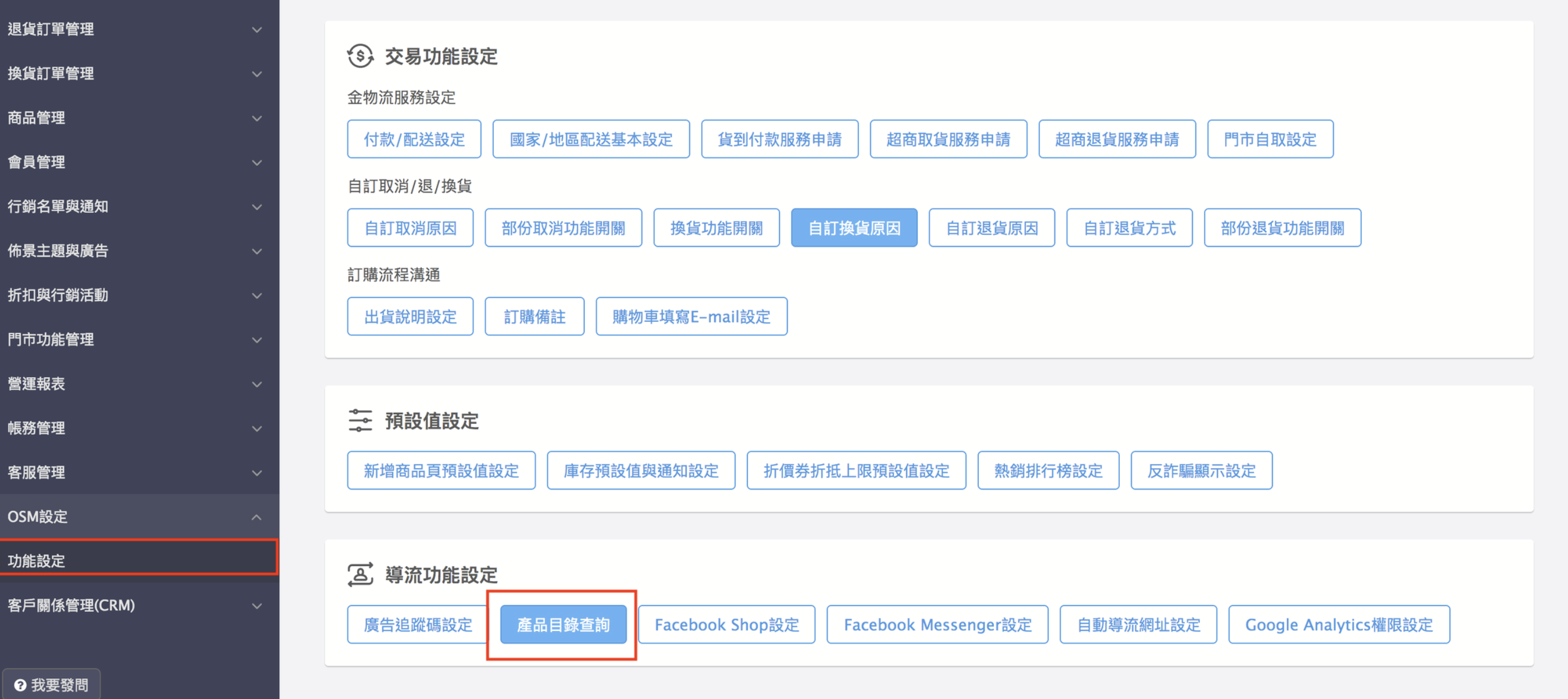Open 產品目錄查詢 settings
1568x699 pixels.
(563, 624)
